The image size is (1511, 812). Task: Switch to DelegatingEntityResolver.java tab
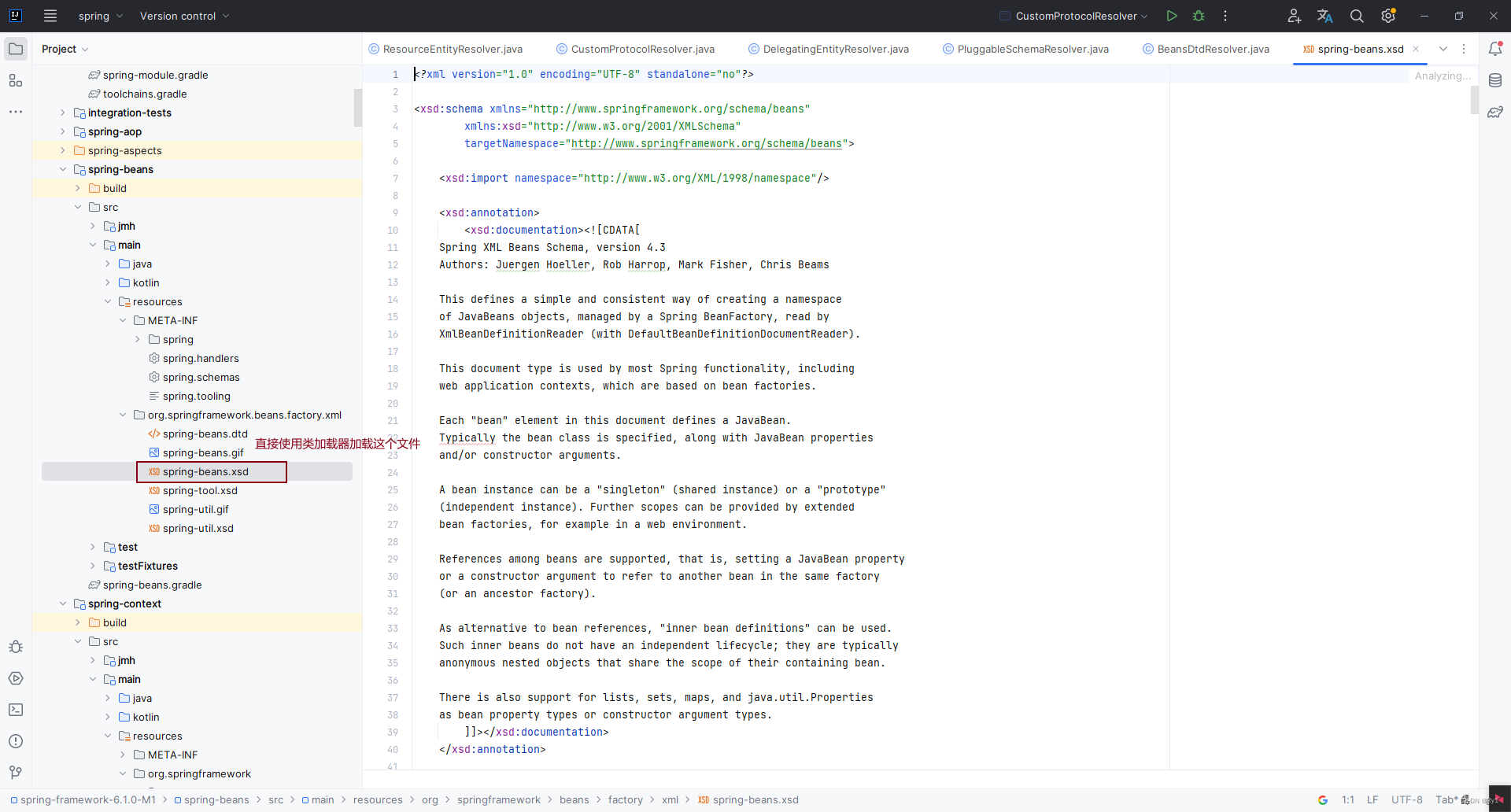[829, 49]
